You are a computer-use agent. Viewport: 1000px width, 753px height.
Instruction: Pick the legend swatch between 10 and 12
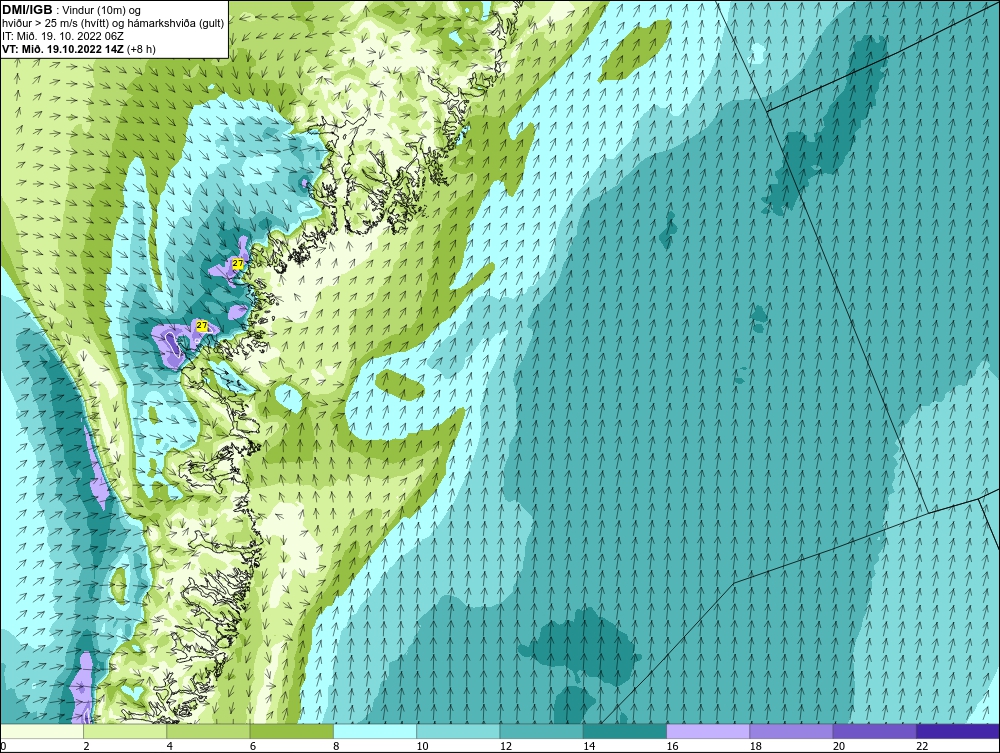pos(458,731)
